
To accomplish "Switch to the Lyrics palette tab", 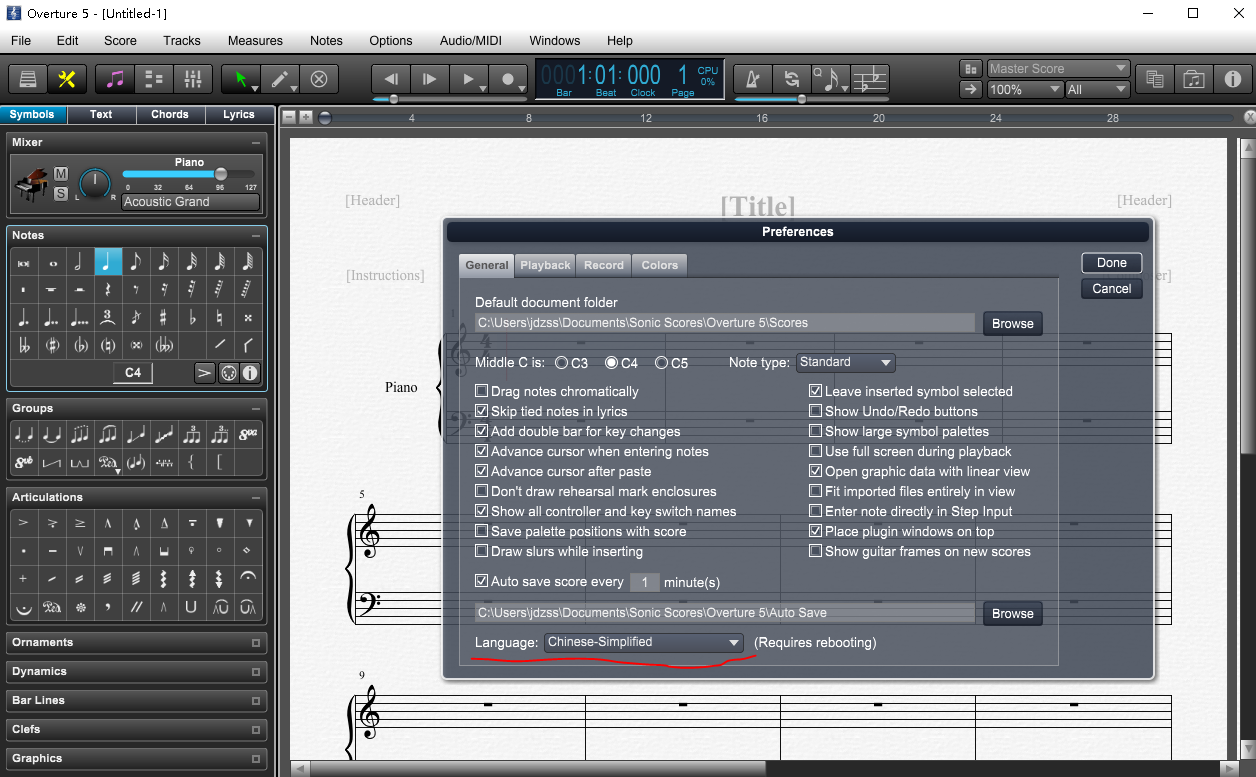I will click(239, 114).
